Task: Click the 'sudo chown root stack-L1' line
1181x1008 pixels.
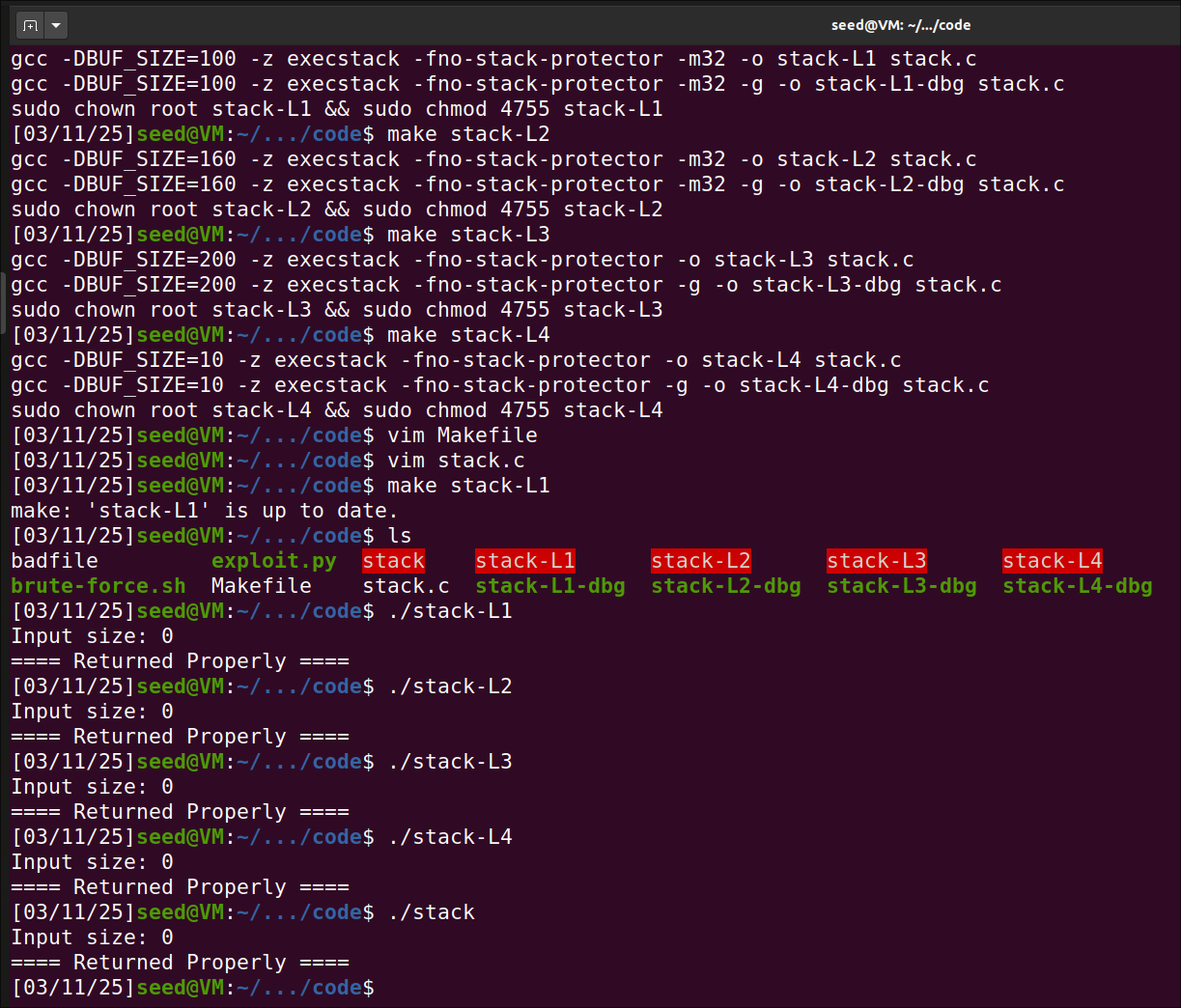Action: click(337, 109)
